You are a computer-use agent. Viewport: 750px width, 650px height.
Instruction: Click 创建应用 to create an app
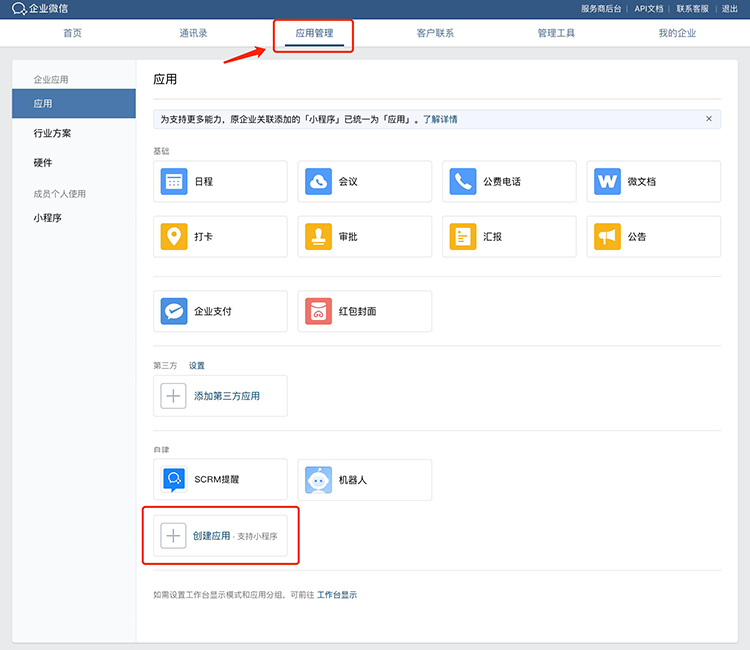click(x=211, y=536)
